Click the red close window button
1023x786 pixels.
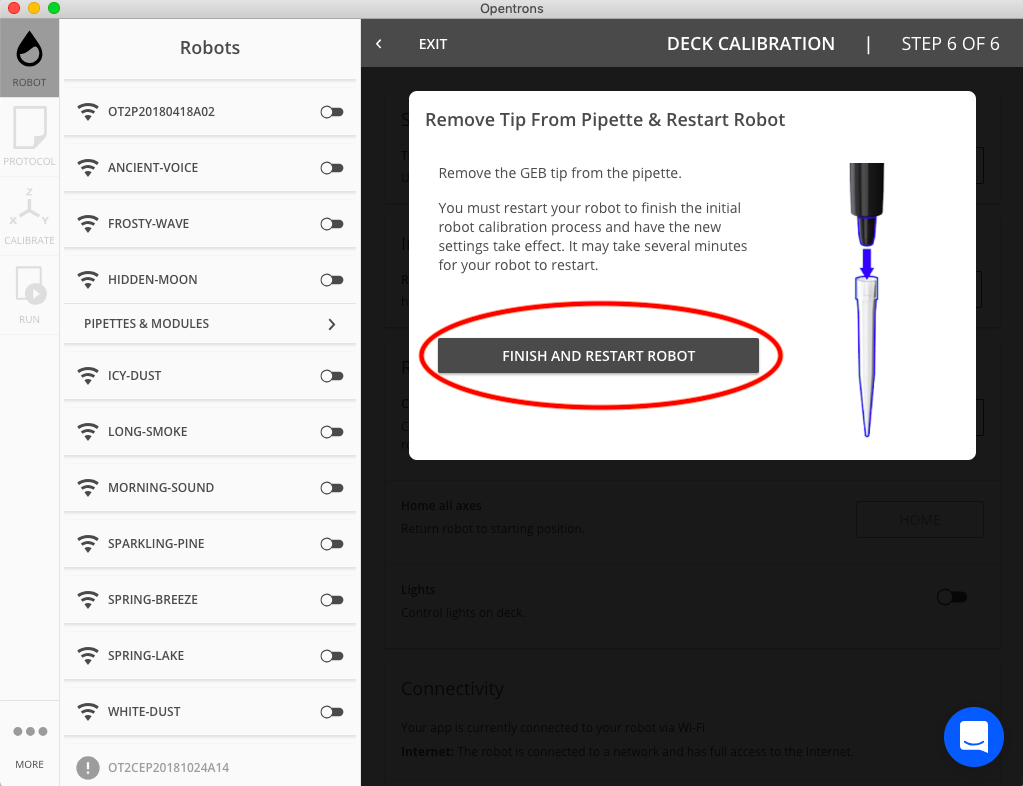point(14,8)
